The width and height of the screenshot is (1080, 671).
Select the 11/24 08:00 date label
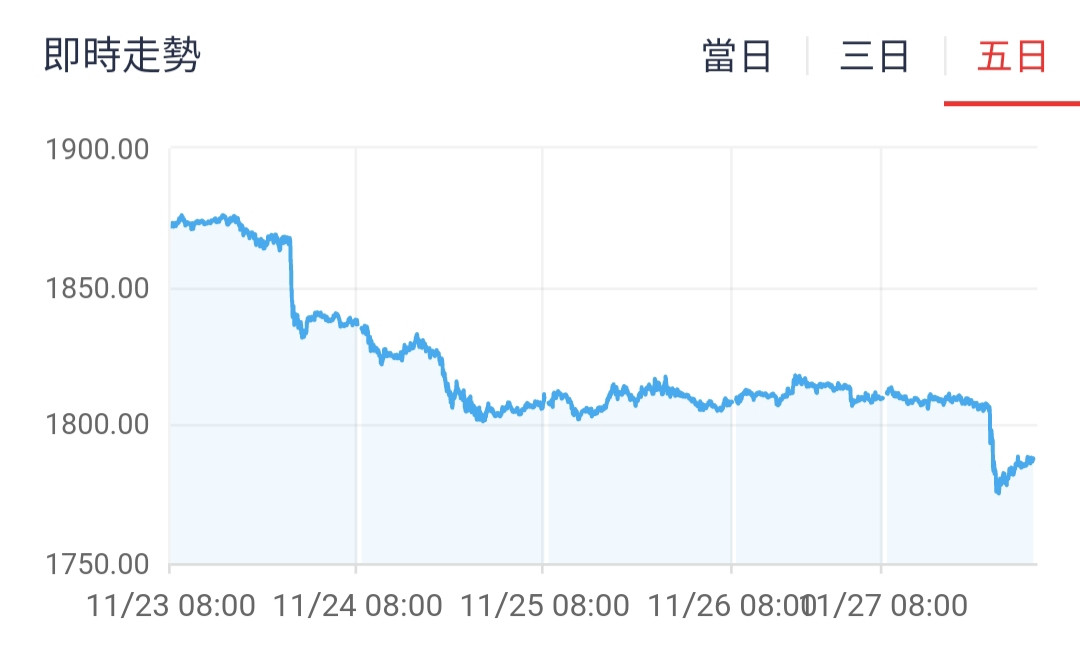point(357,606)
